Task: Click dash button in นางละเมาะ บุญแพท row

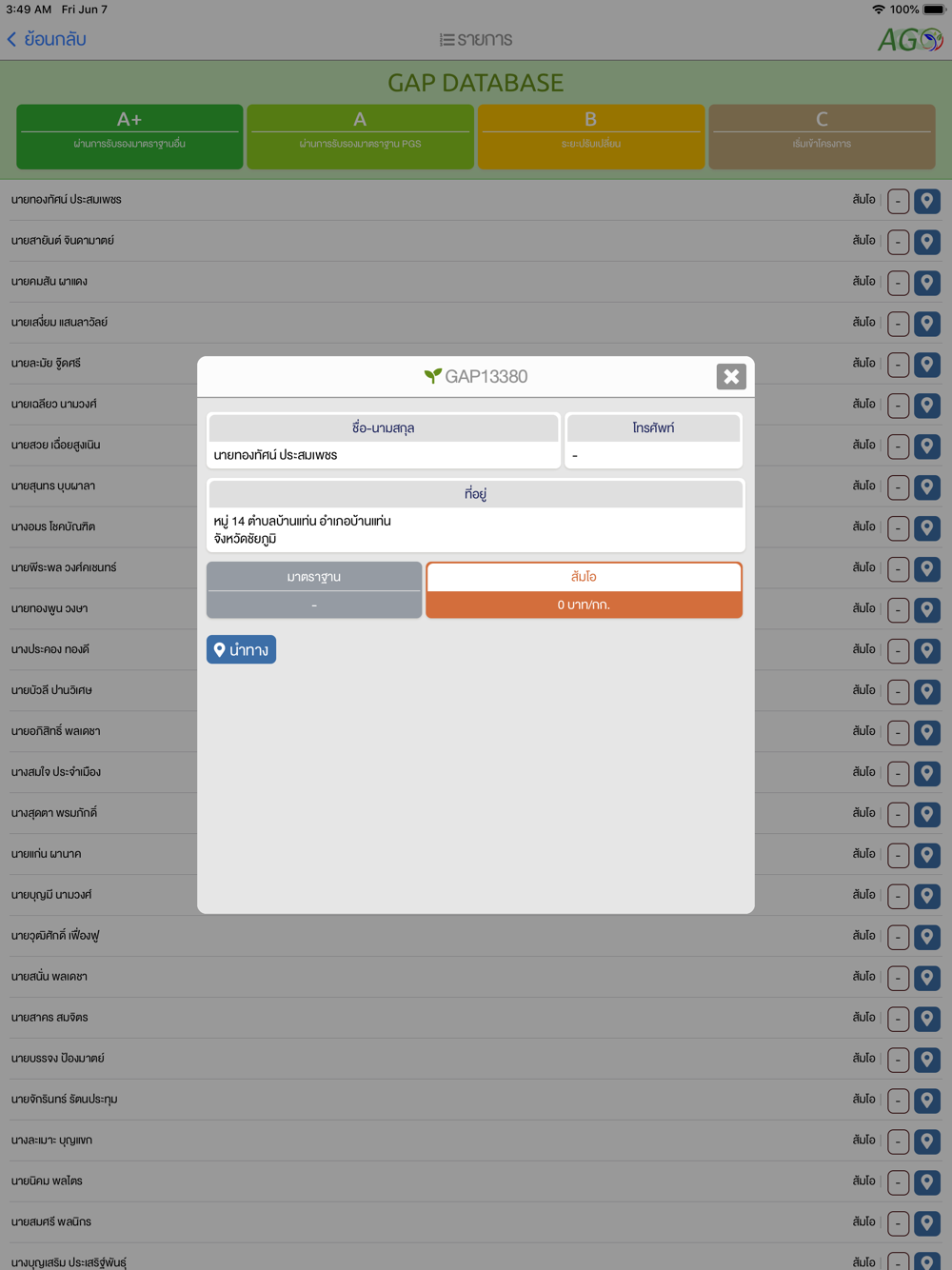Action: (x=898, y=1142)
